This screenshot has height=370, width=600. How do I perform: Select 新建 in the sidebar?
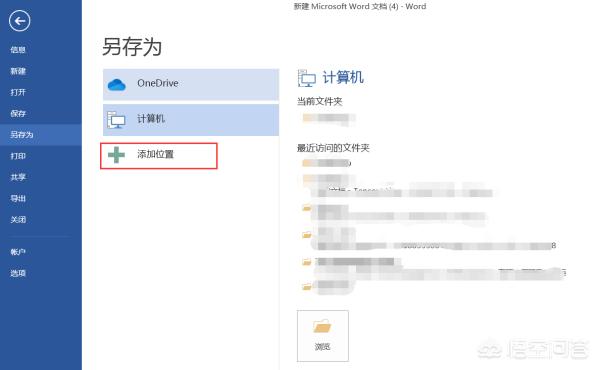(18, 71)
